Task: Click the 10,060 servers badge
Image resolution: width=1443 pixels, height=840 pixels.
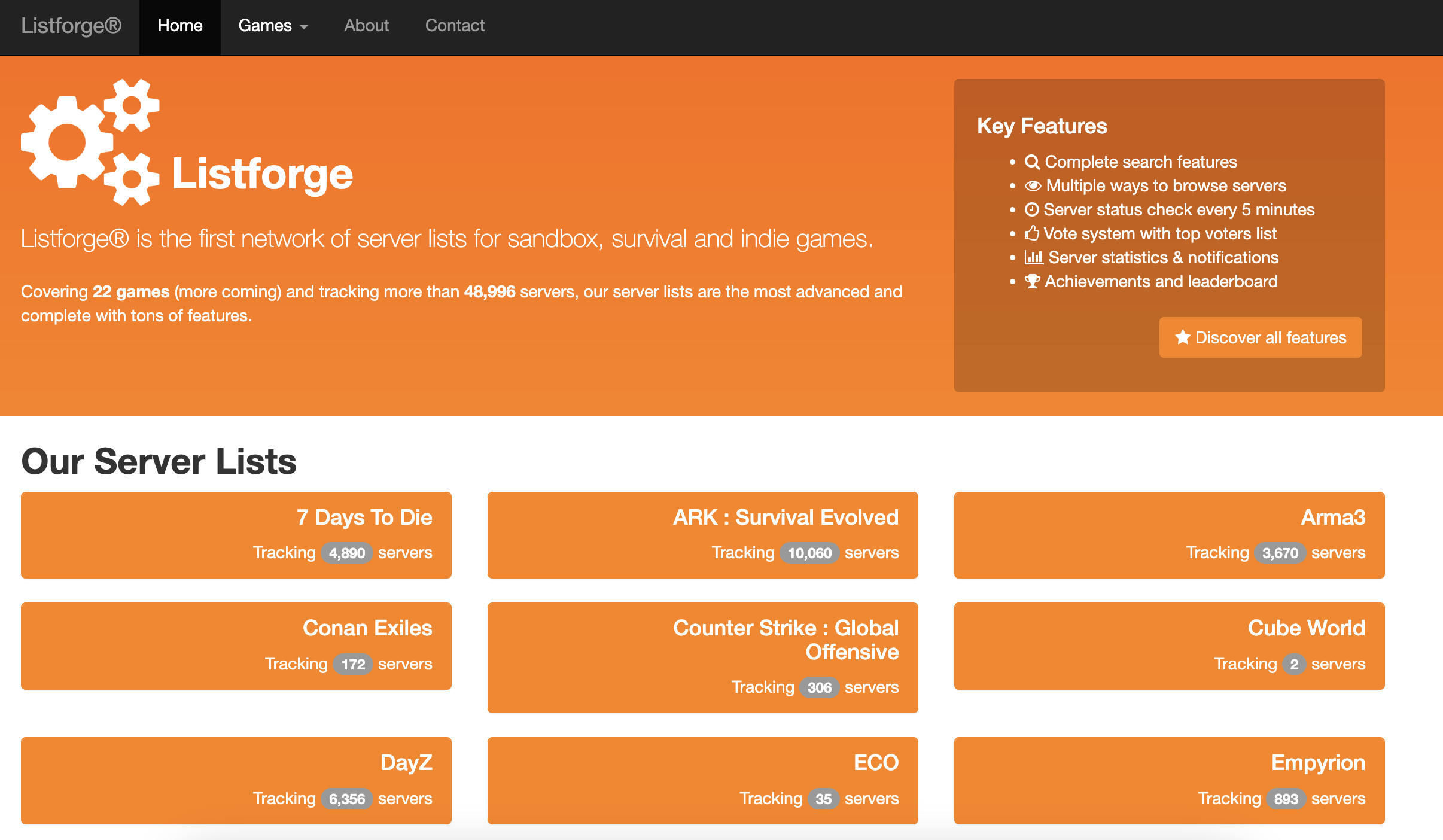Action: tap(809, 553)
